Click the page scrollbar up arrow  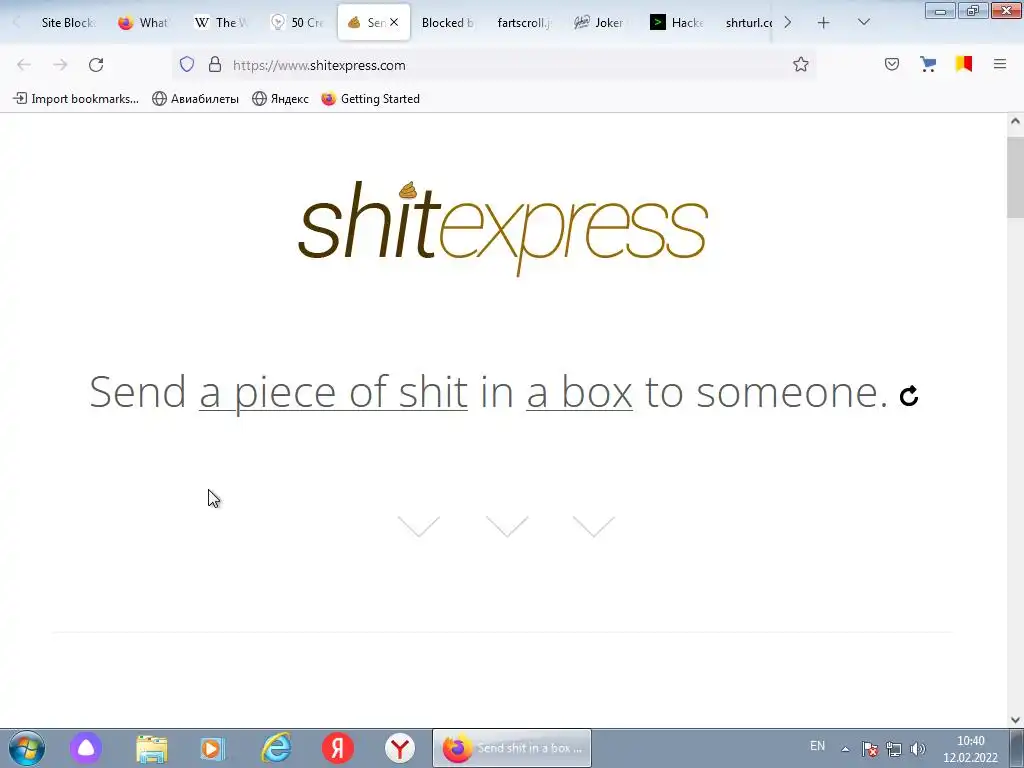[1015, 121]
